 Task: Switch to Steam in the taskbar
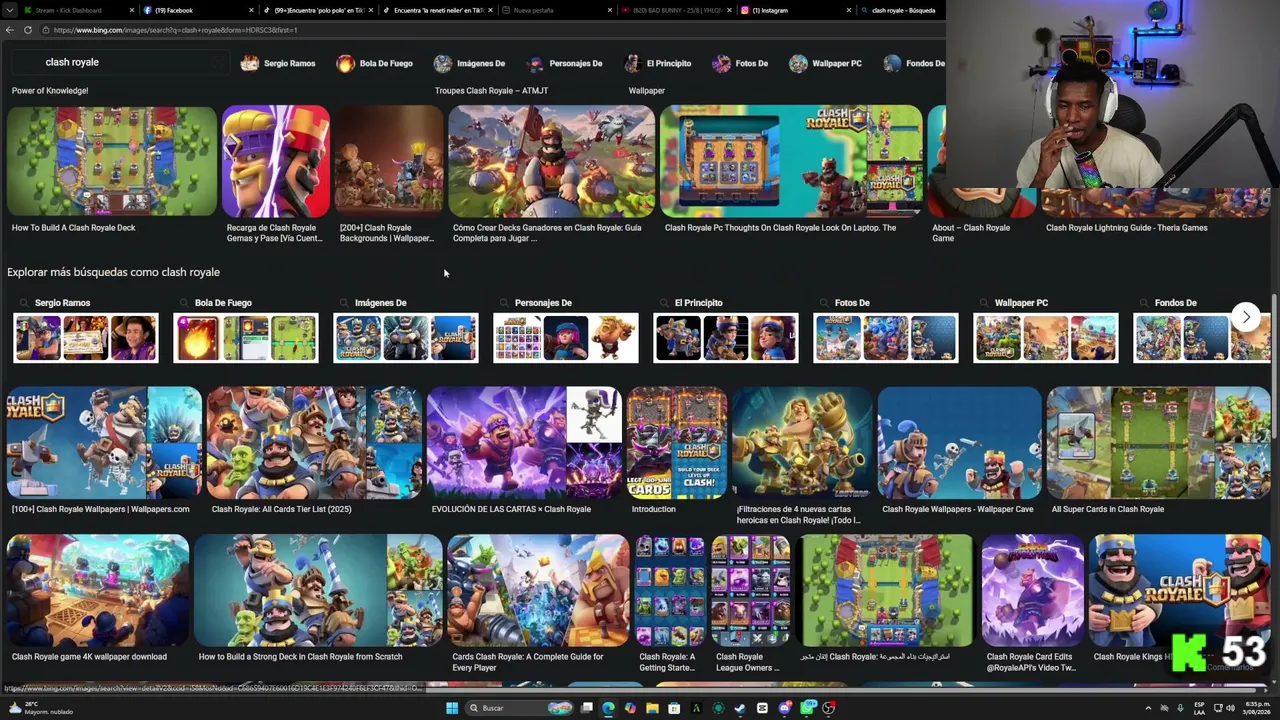(x=740, y=708)
